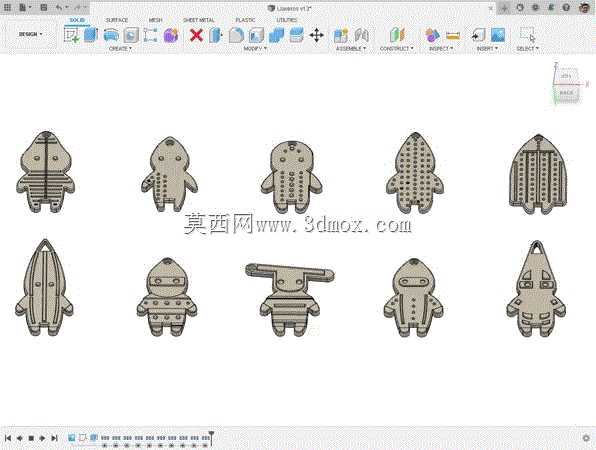Click the red X Delete tool
Screen dimensions: 596x450
click(196, 35)
